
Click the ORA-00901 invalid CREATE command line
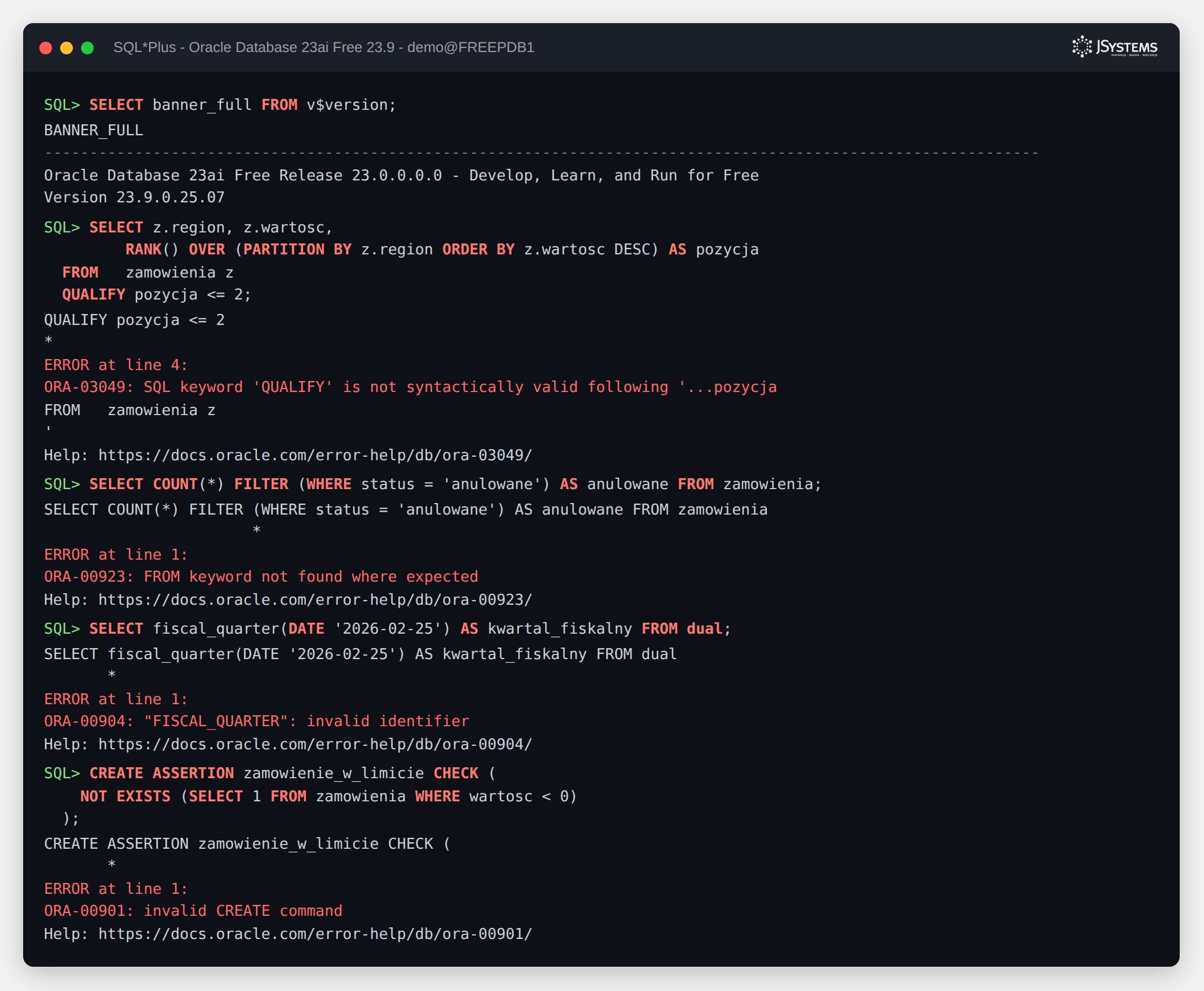pyautogui.click(x=193, y=911)
